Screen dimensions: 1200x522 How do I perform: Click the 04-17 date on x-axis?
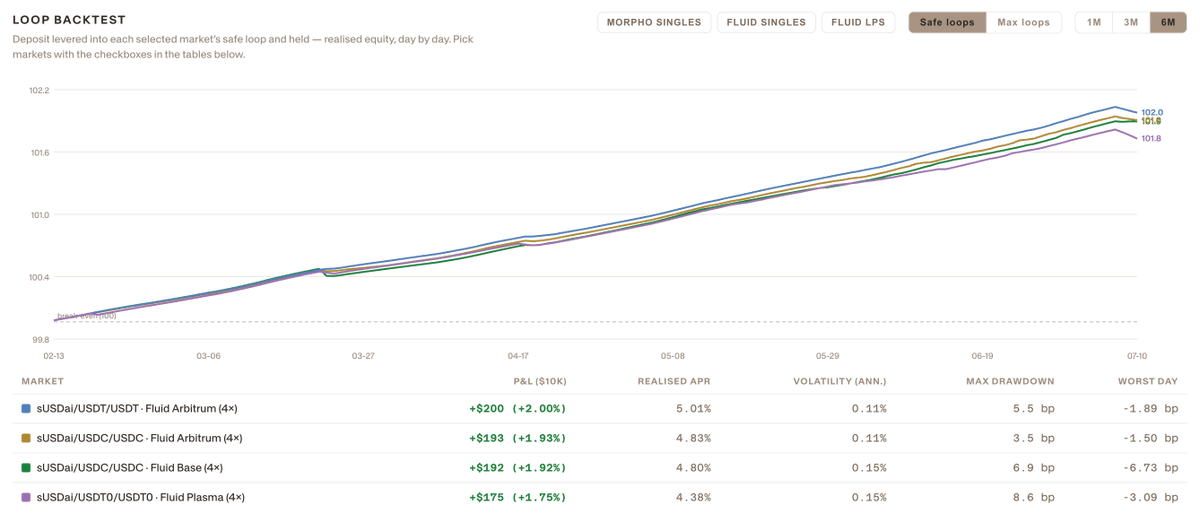coord(518,356)
